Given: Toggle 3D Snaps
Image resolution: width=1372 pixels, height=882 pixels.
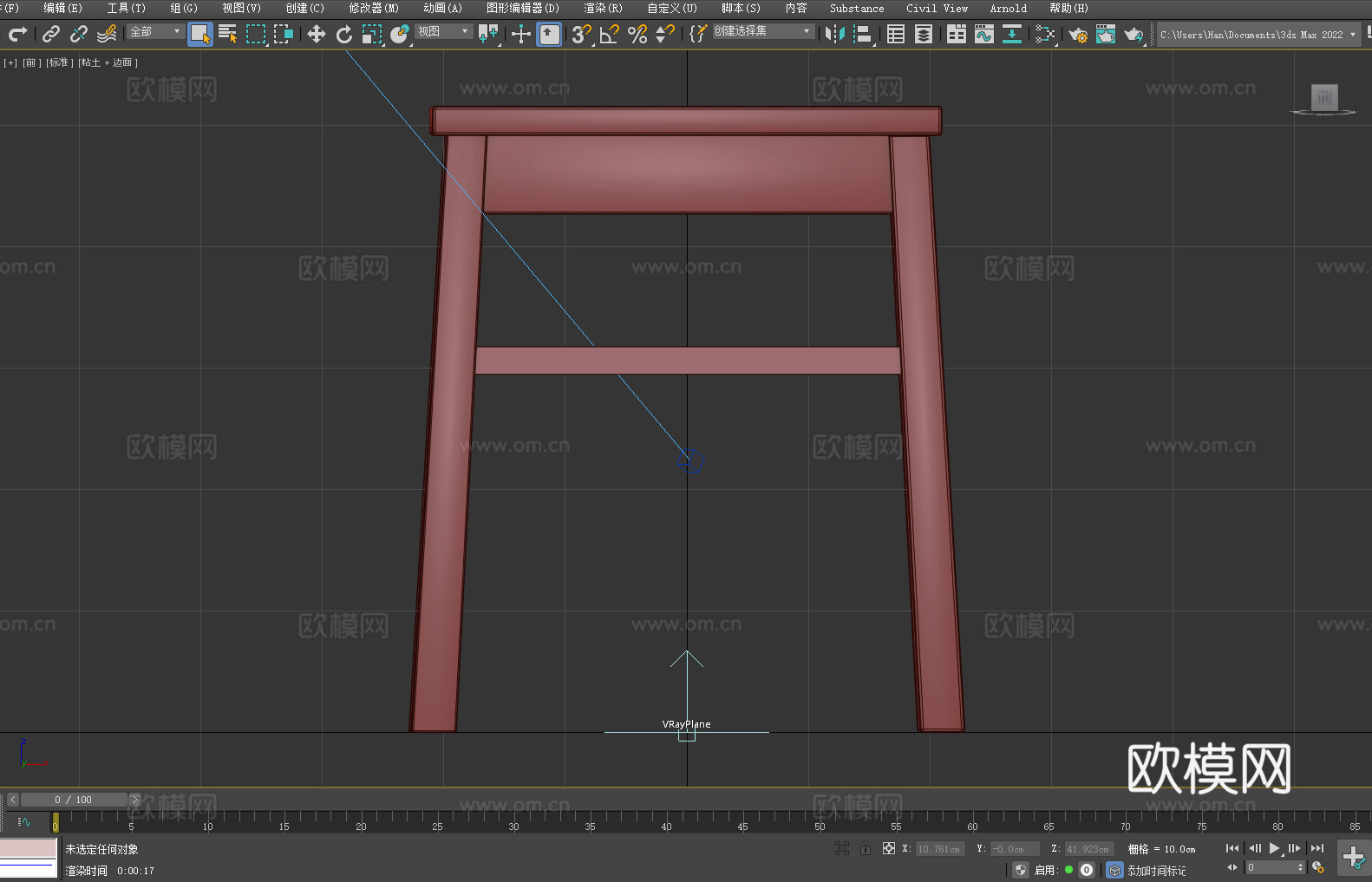Looking at the screenshot, I should pyautogui.click(x=582, y=34).
